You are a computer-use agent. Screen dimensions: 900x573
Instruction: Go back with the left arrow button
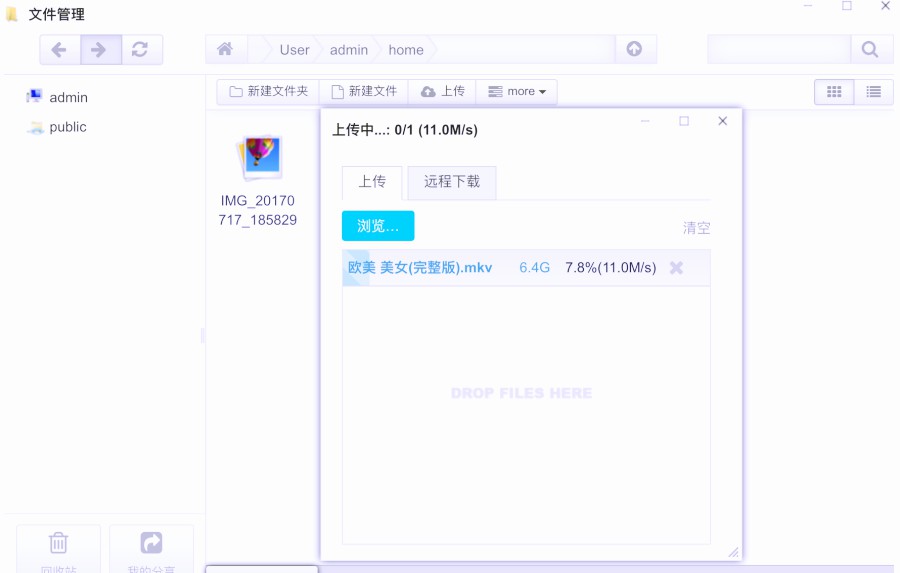click(x=60, y=50)
